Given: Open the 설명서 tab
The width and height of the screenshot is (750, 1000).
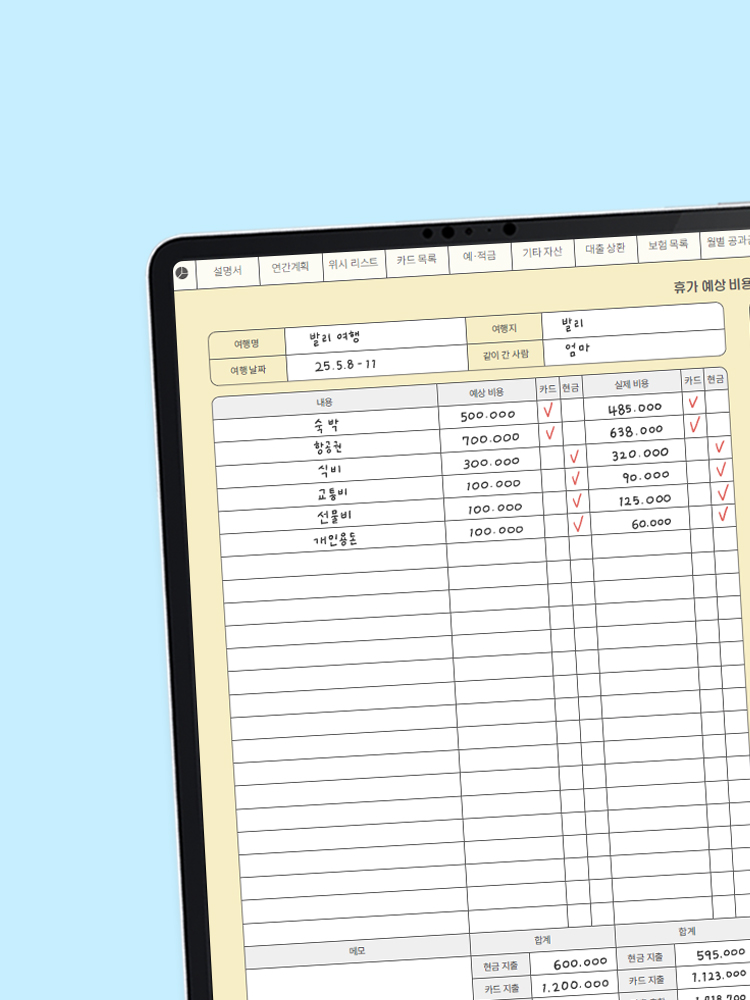Looking at the screenshot, I should point(226,271).
